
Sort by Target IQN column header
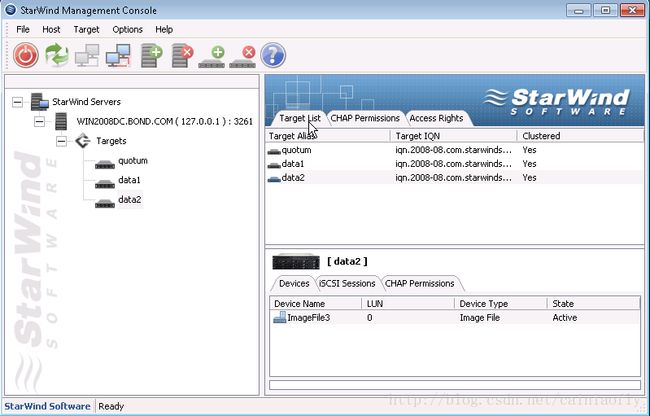click(454, 136)
